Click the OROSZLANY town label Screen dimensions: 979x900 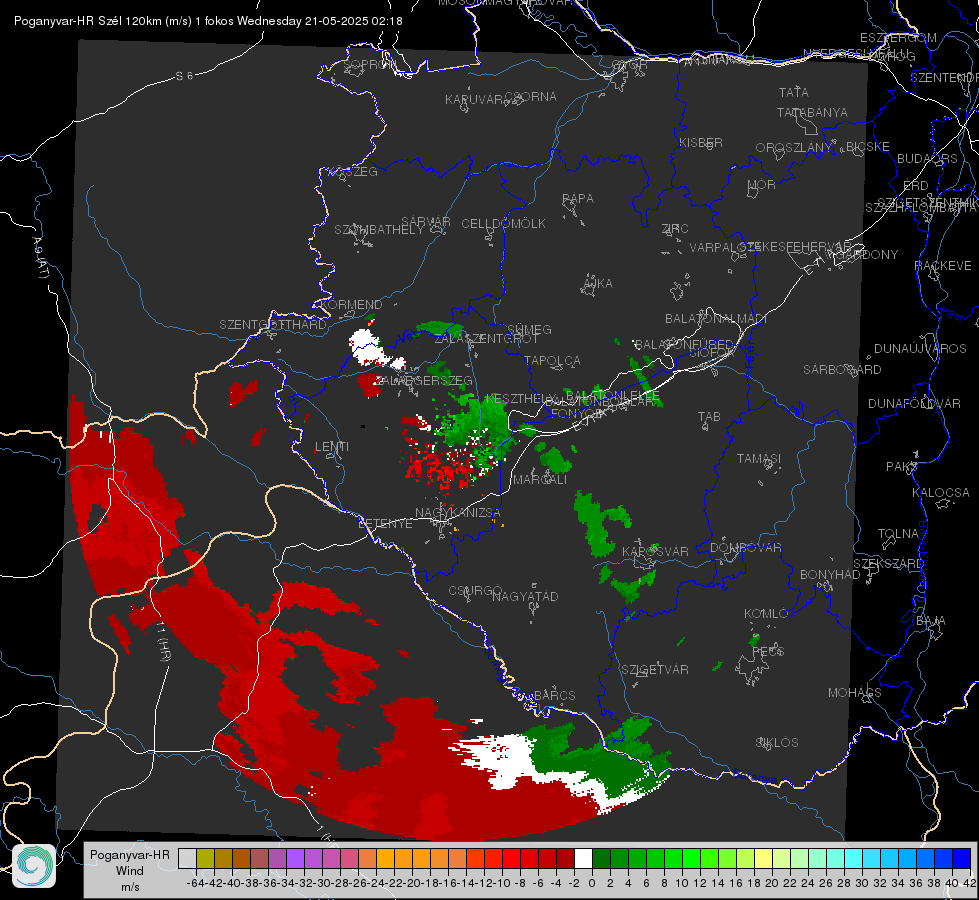click(x=794, y=148)
